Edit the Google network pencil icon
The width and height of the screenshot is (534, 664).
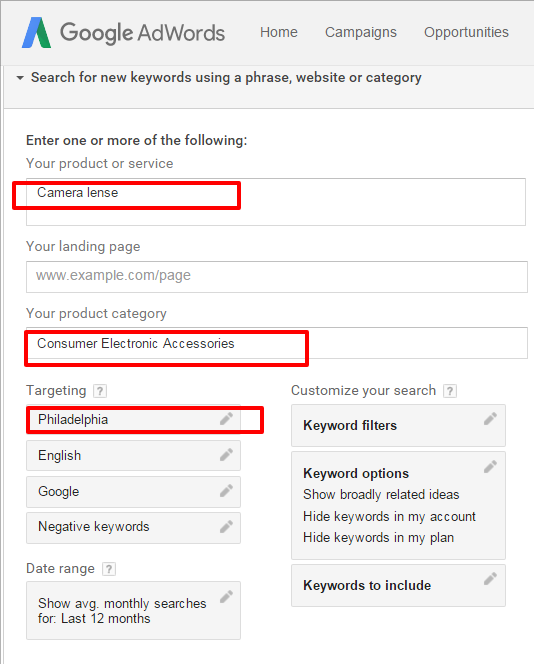[x=226, y=491]
